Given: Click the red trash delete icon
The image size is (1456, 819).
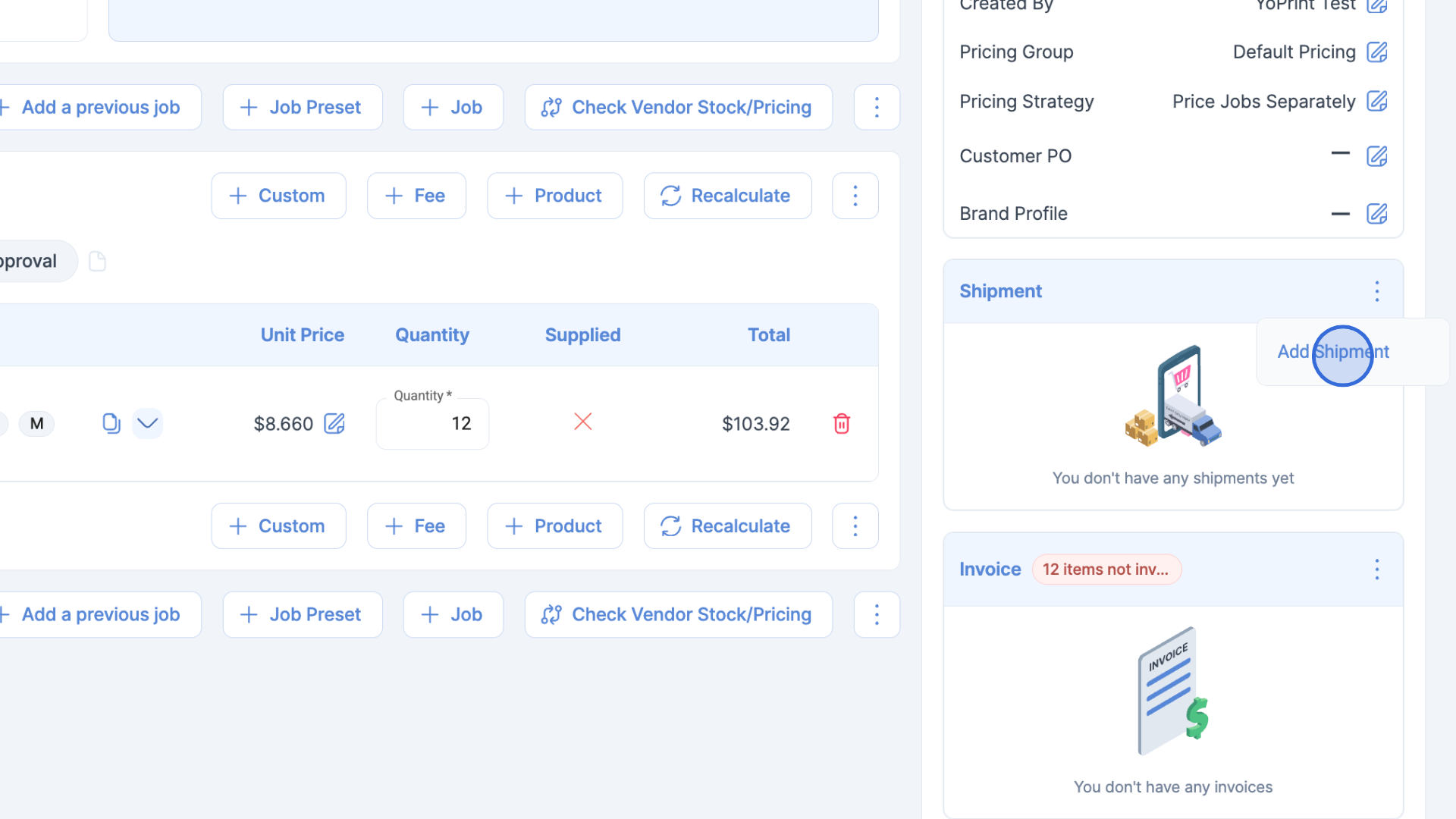Looking at the screenshot, I should pyautogui.click(x=841, y=423).
